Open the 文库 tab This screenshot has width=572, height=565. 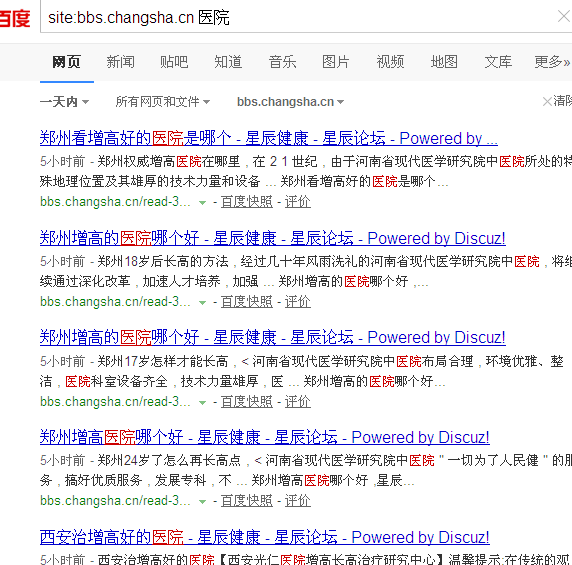[x=498, y=62]
